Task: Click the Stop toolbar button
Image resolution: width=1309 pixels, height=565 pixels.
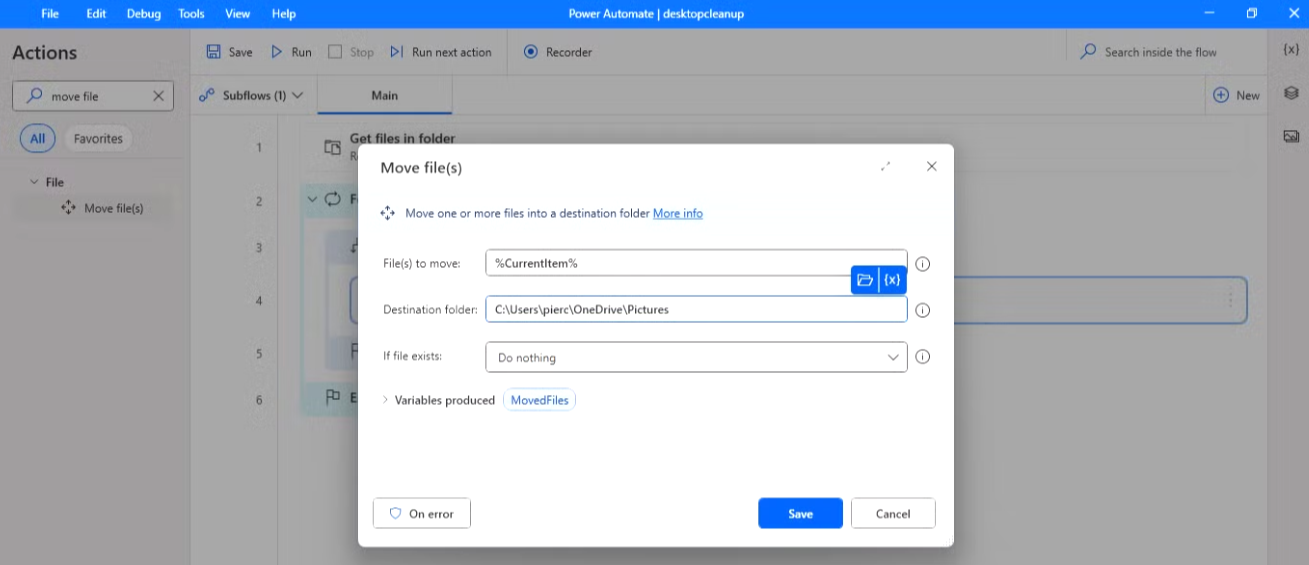Action: coord(351,52)
